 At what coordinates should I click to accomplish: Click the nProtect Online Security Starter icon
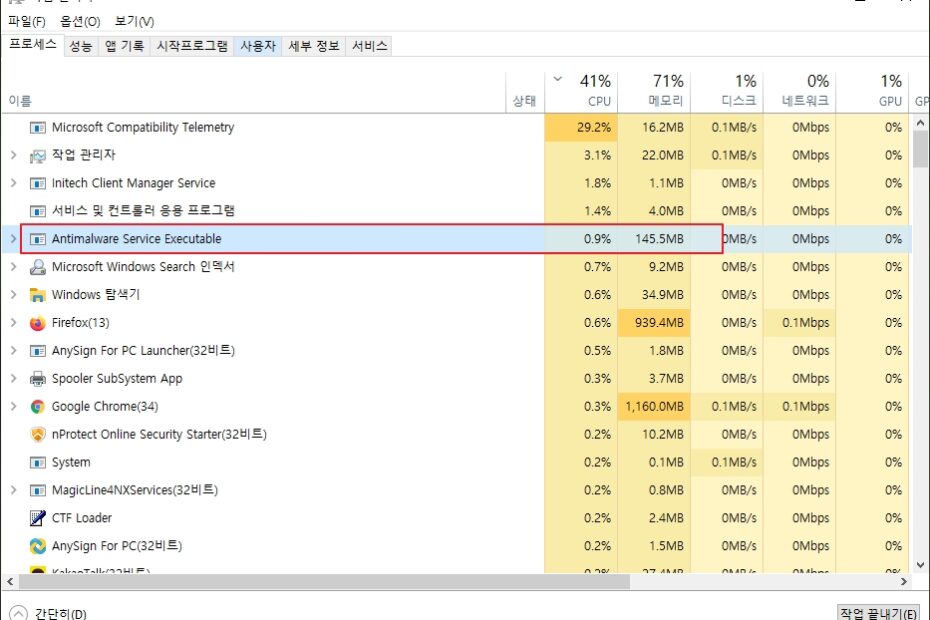(37, 434)
